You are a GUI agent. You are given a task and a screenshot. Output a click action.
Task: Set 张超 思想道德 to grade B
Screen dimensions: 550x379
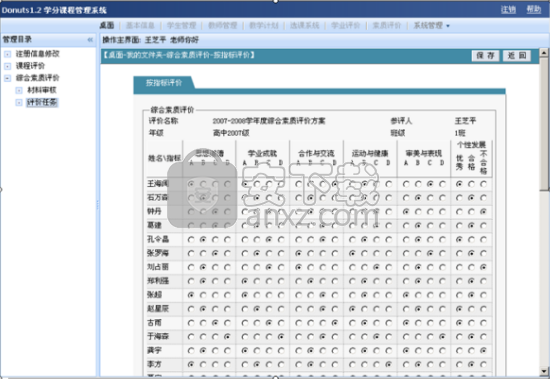tap(203, 295)
